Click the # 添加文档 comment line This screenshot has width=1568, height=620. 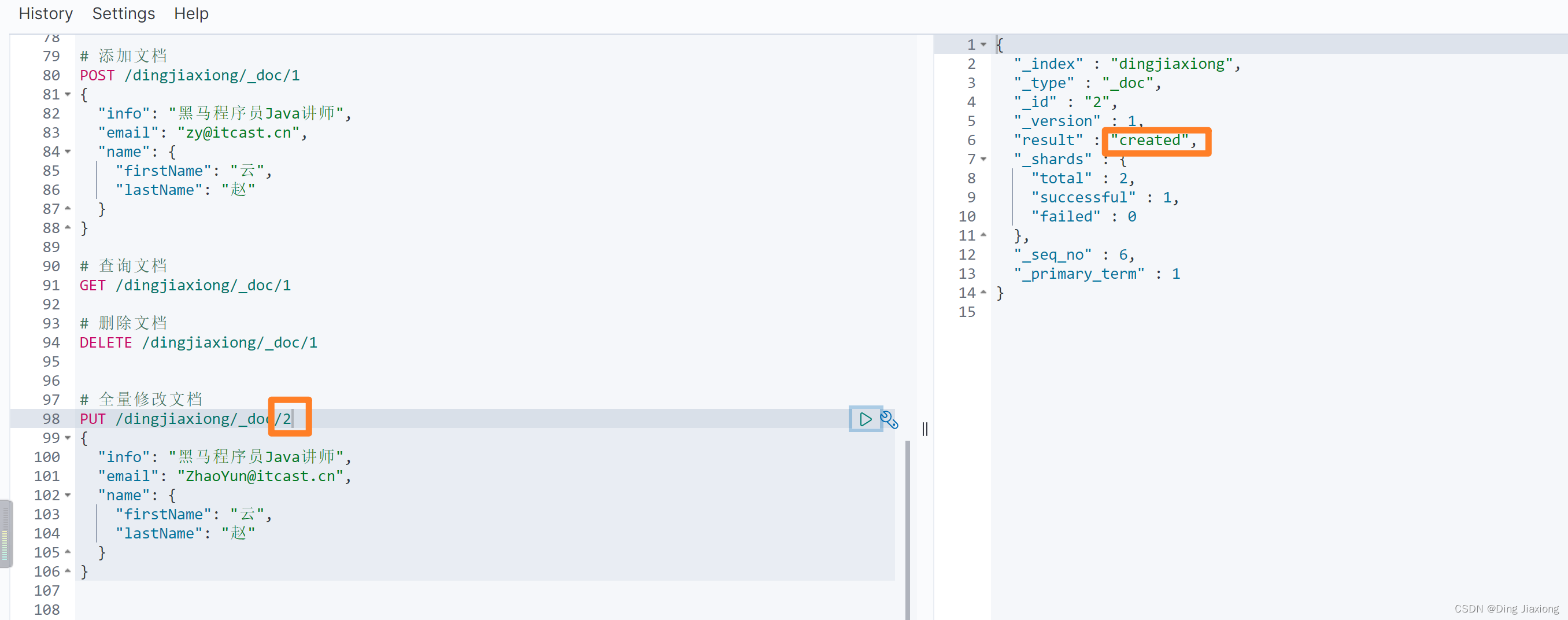(124, 56)
